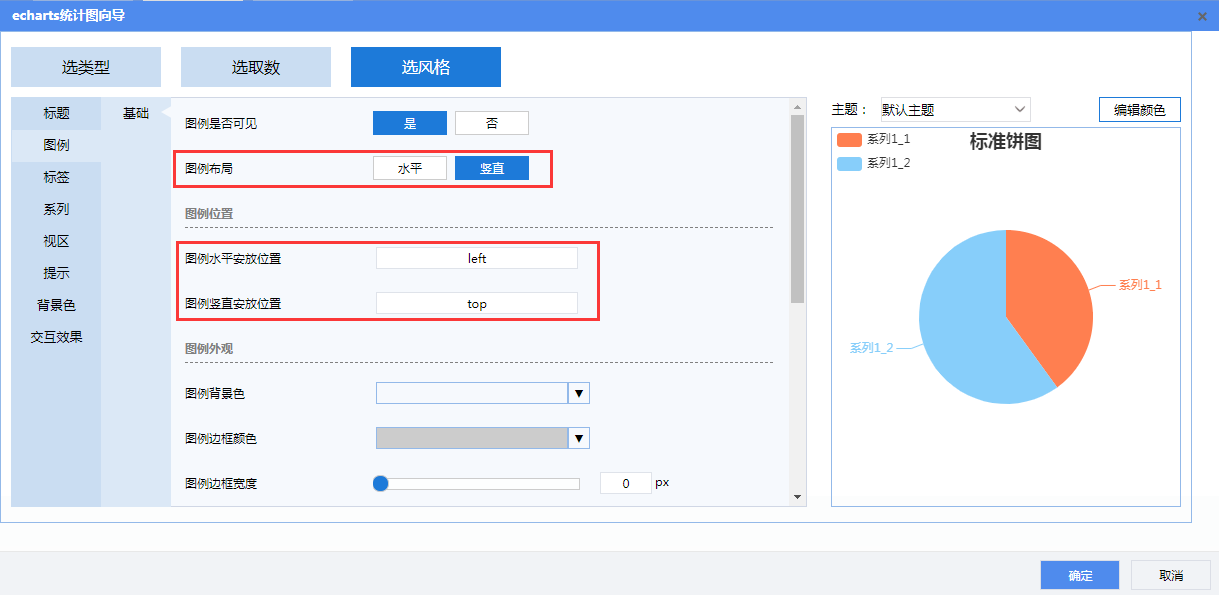This screenshot has width=1219, height=595.
Task: Switch to the 选取数 step tab
Action: point(256,67)
